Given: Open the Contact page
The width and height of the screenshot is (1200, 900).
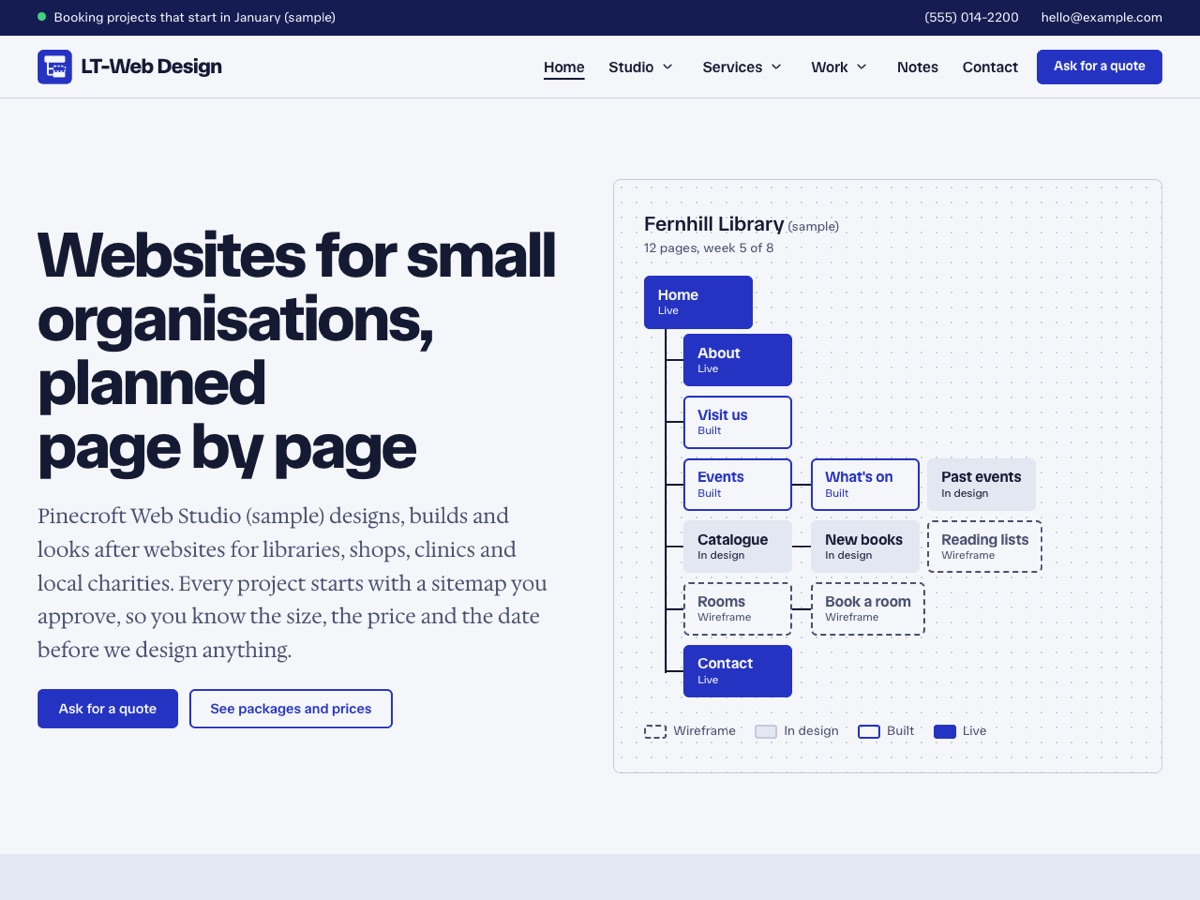Looking at the screenshot, I should click(x=990, y=67).
